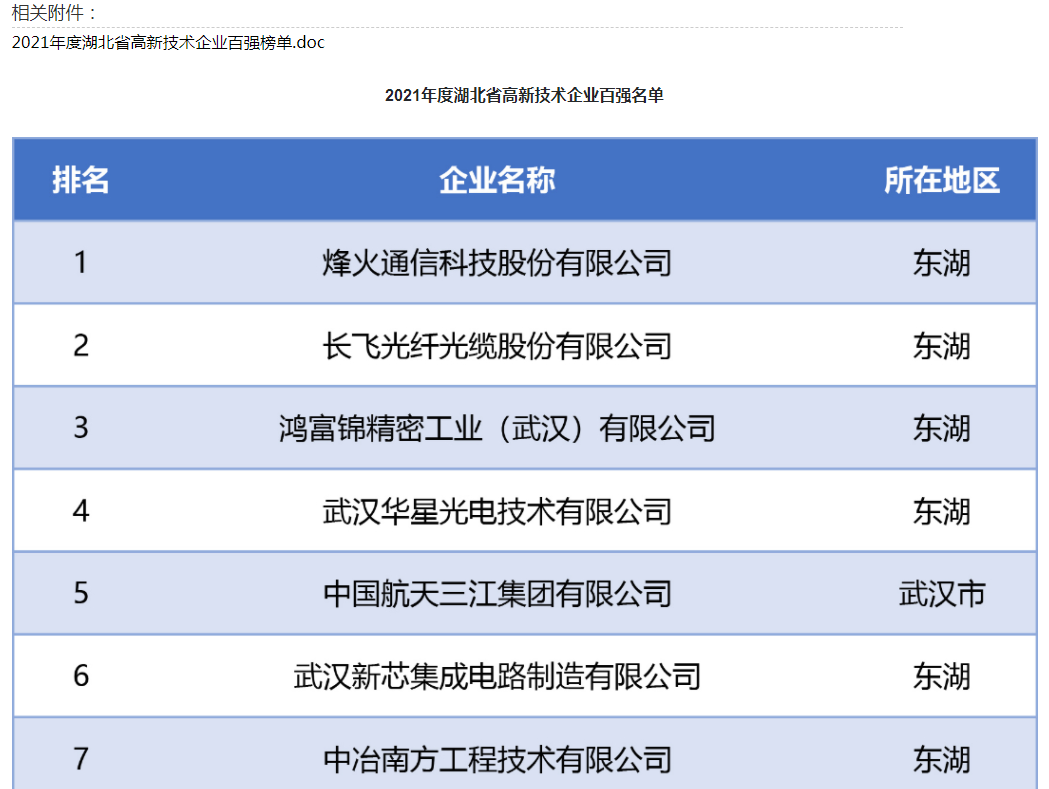Click rank number 3 cell

click(81, 429)
